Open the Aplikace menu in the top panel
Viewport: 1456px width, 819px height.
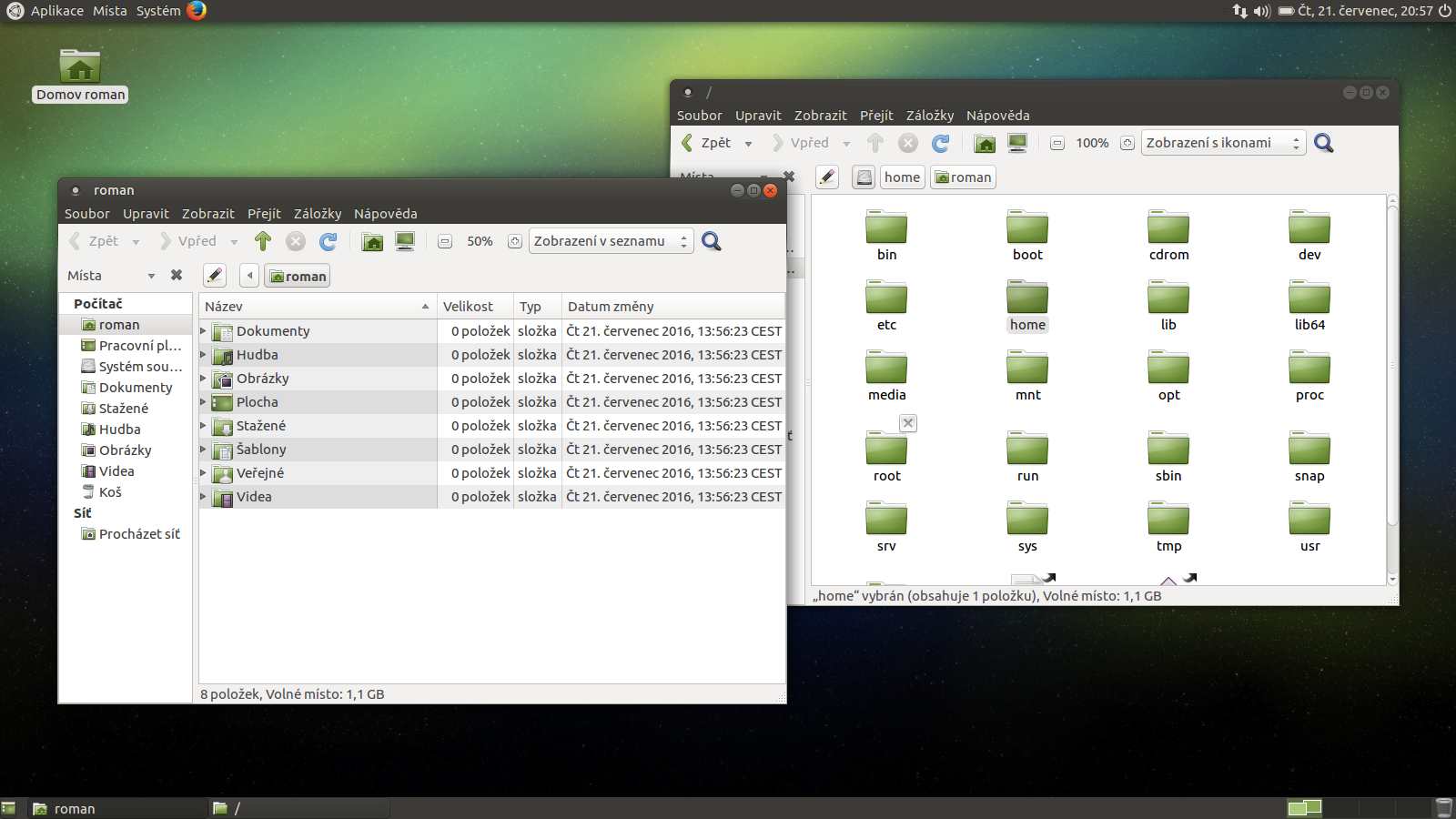click(x=56, y=11)
